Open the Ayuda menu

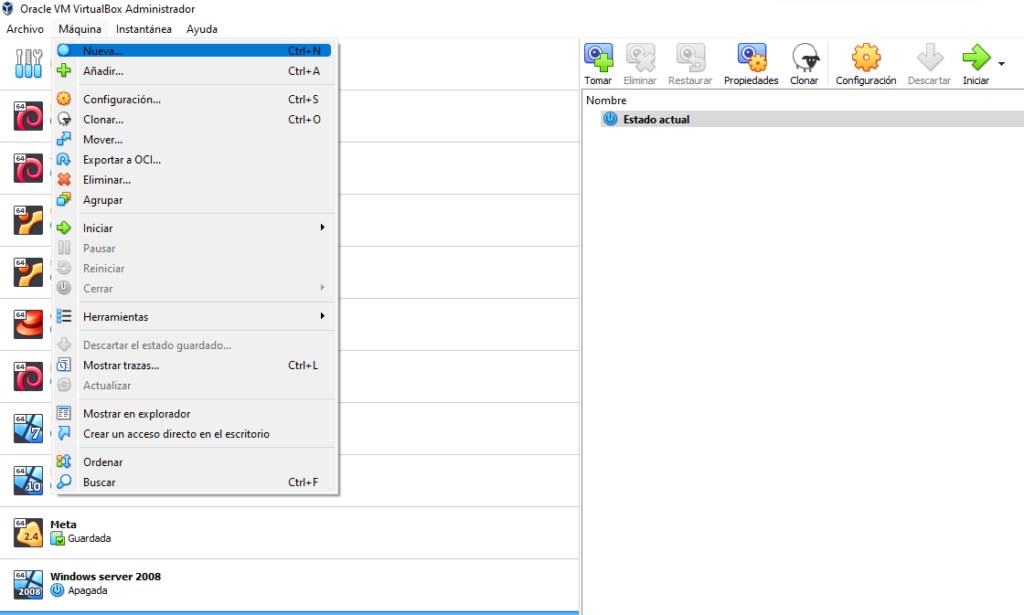(202, 29)
